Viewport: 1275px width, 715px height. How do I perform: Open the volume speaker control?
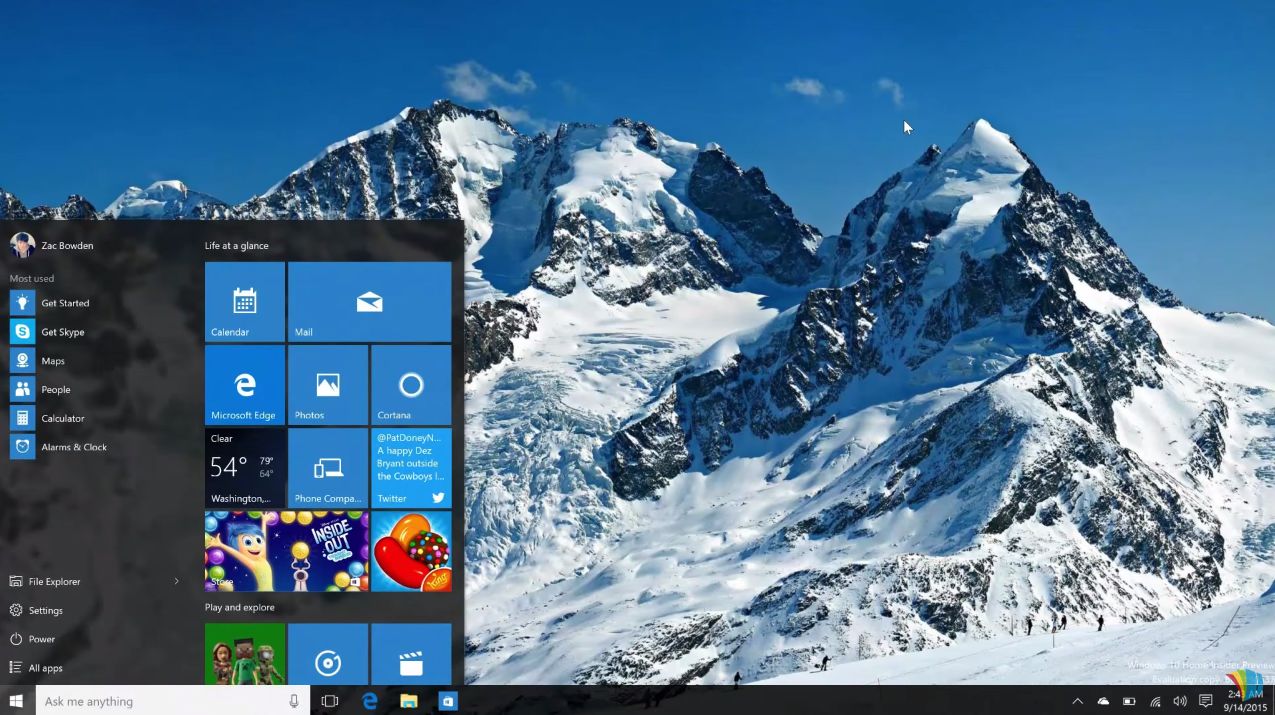coord(1180,701)
